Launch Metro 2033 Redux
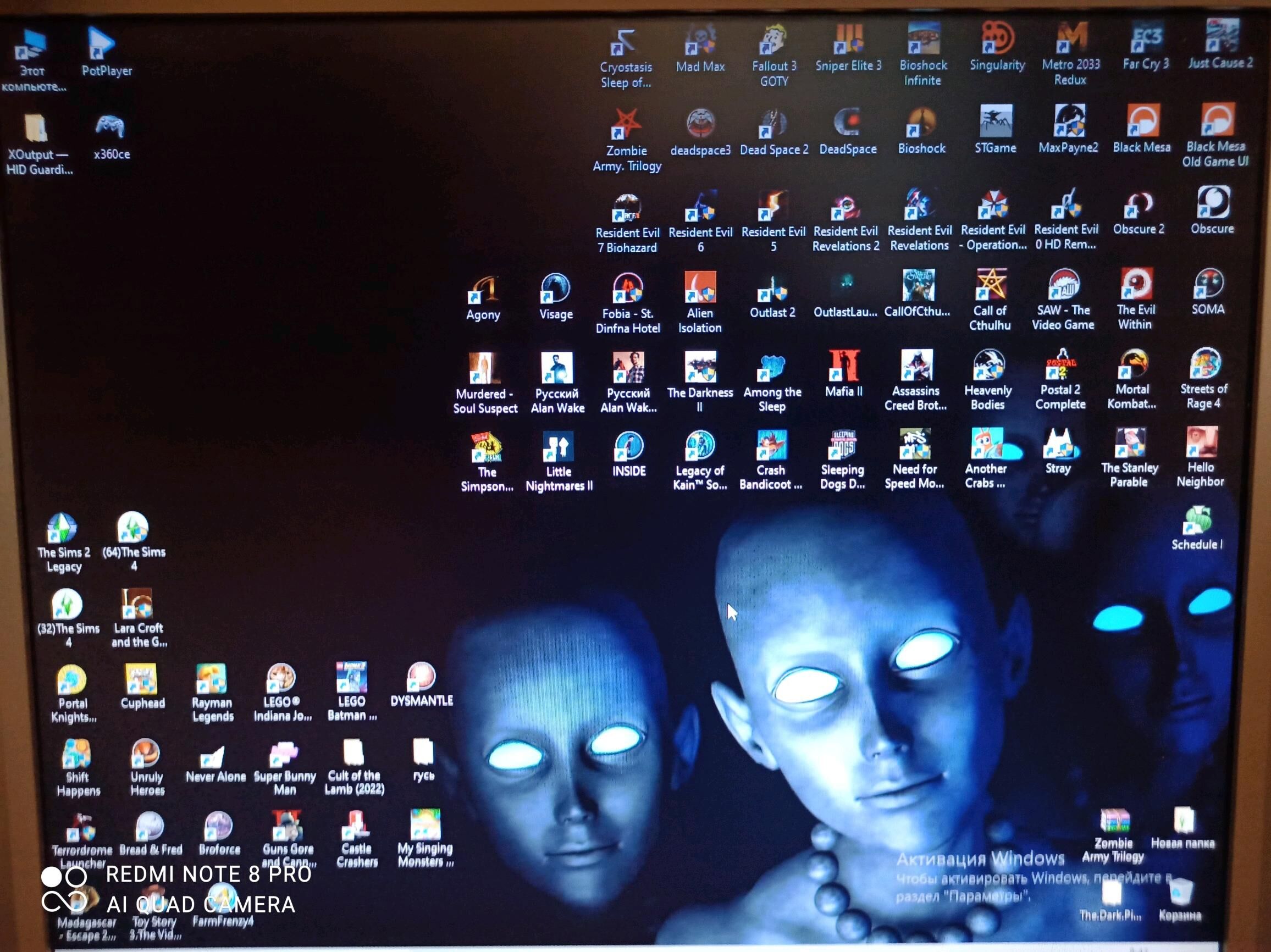The image size is (1271, 952). point(1070,38)
